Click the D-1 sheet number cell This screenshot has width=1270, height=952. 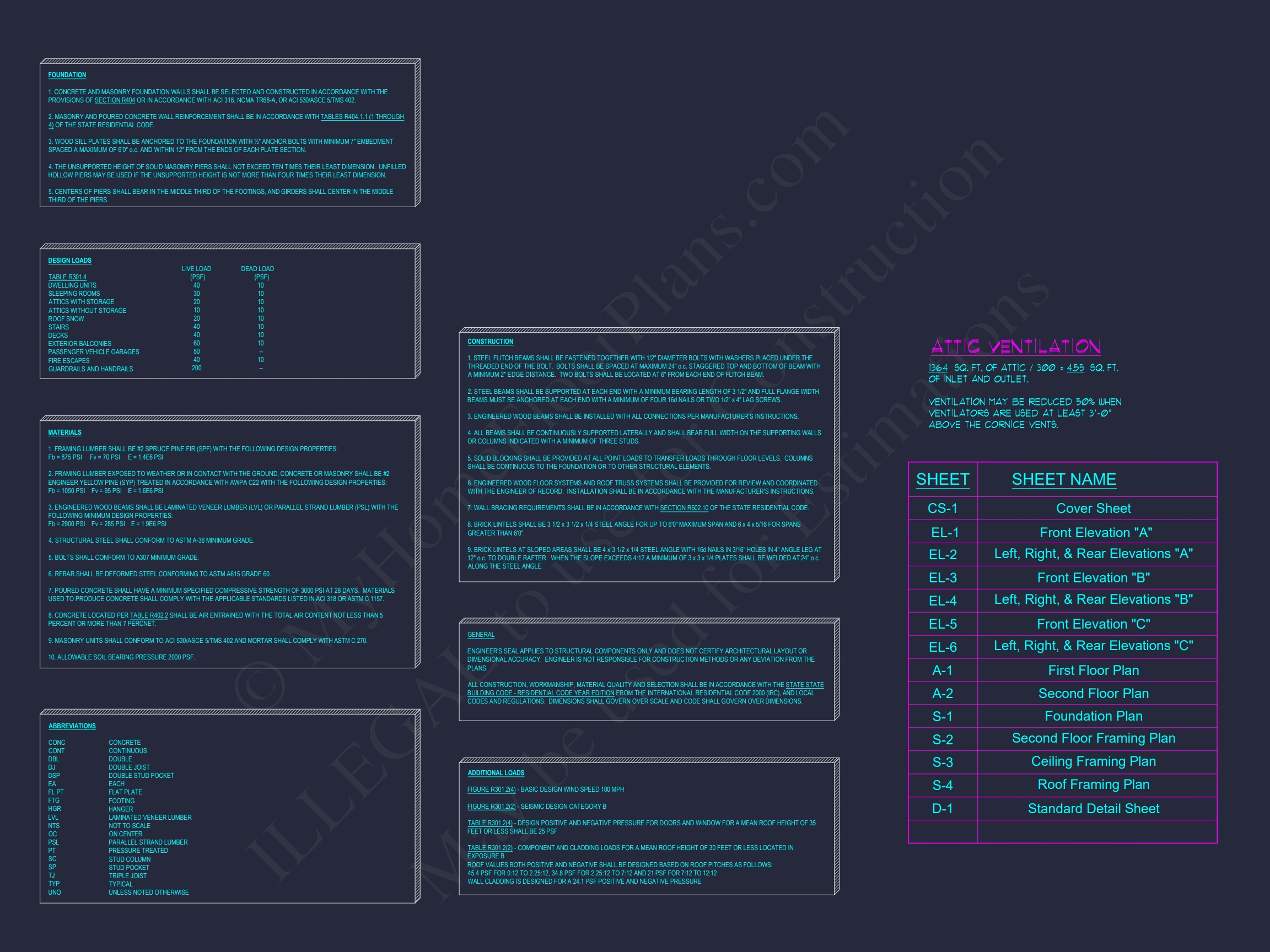coord(943,809)
